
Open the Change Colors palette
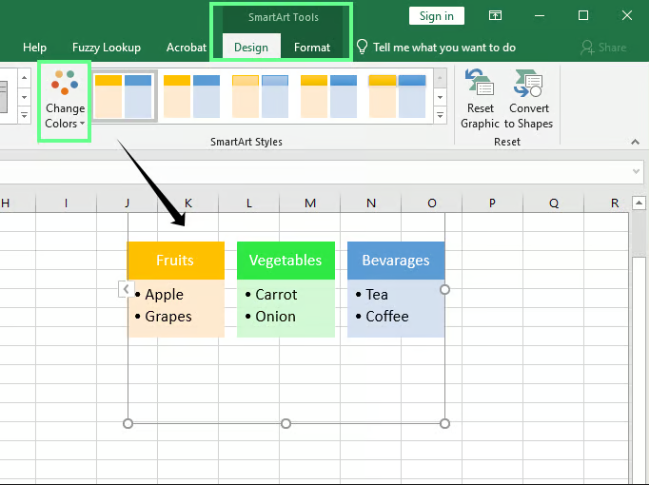(65, 101)
